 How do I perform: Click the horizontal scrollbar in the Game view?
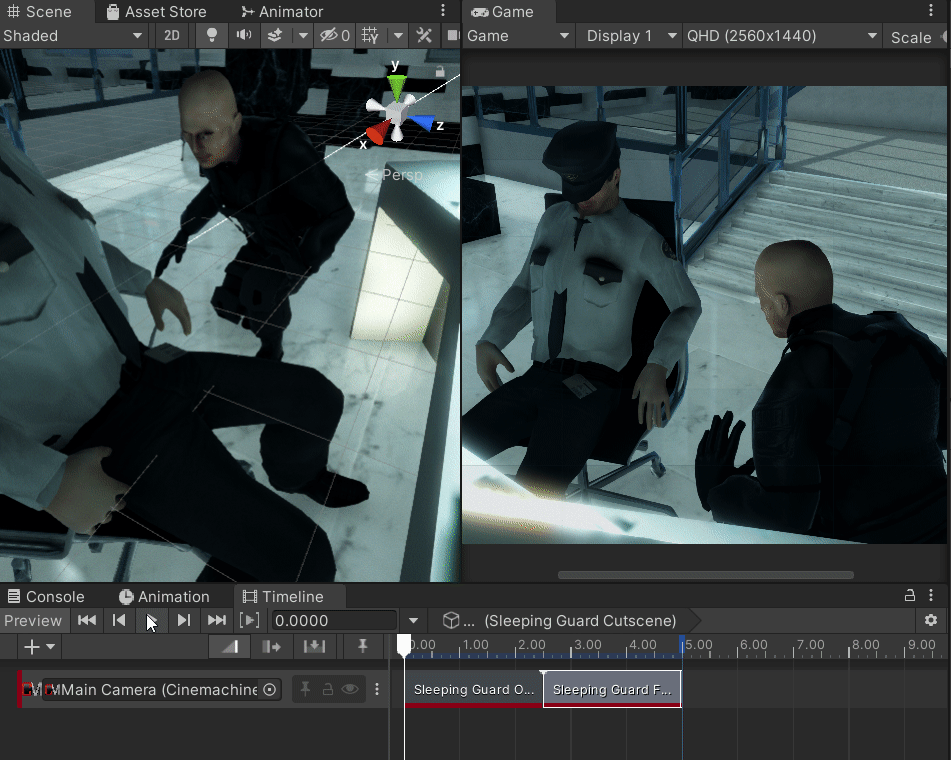click(x=705, y=574)
